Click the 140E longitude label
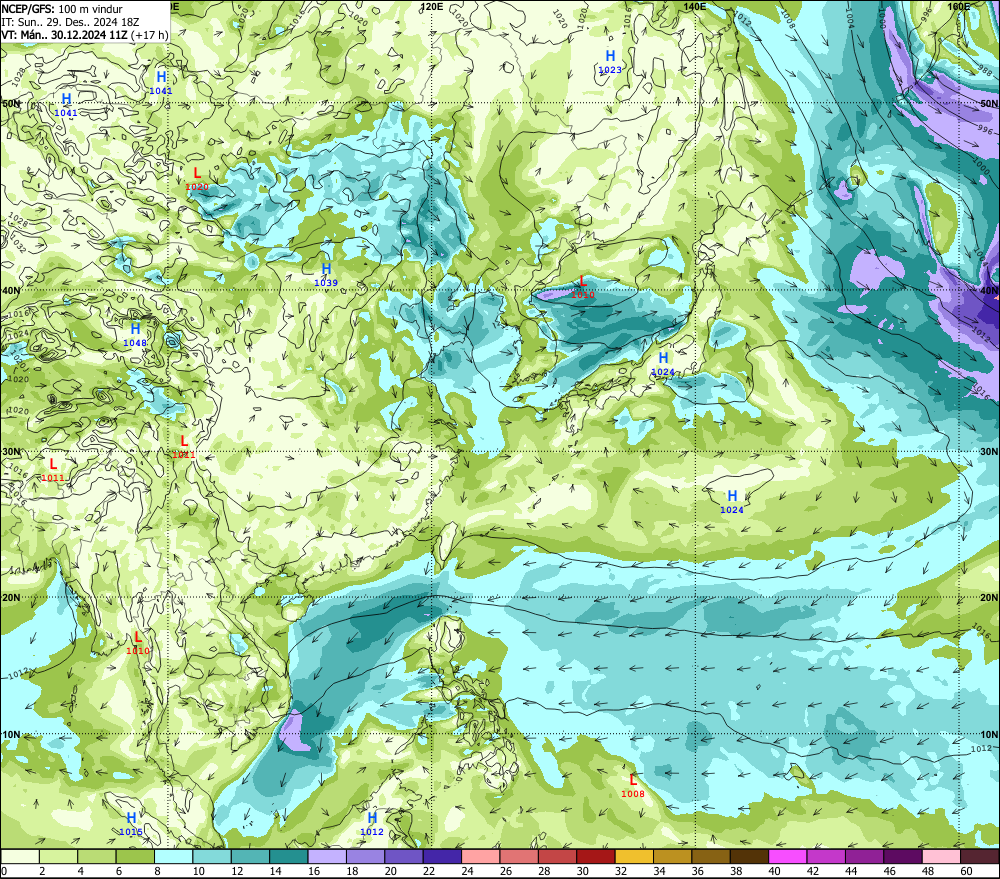The image size is (1000, 879). coord(695,6)
